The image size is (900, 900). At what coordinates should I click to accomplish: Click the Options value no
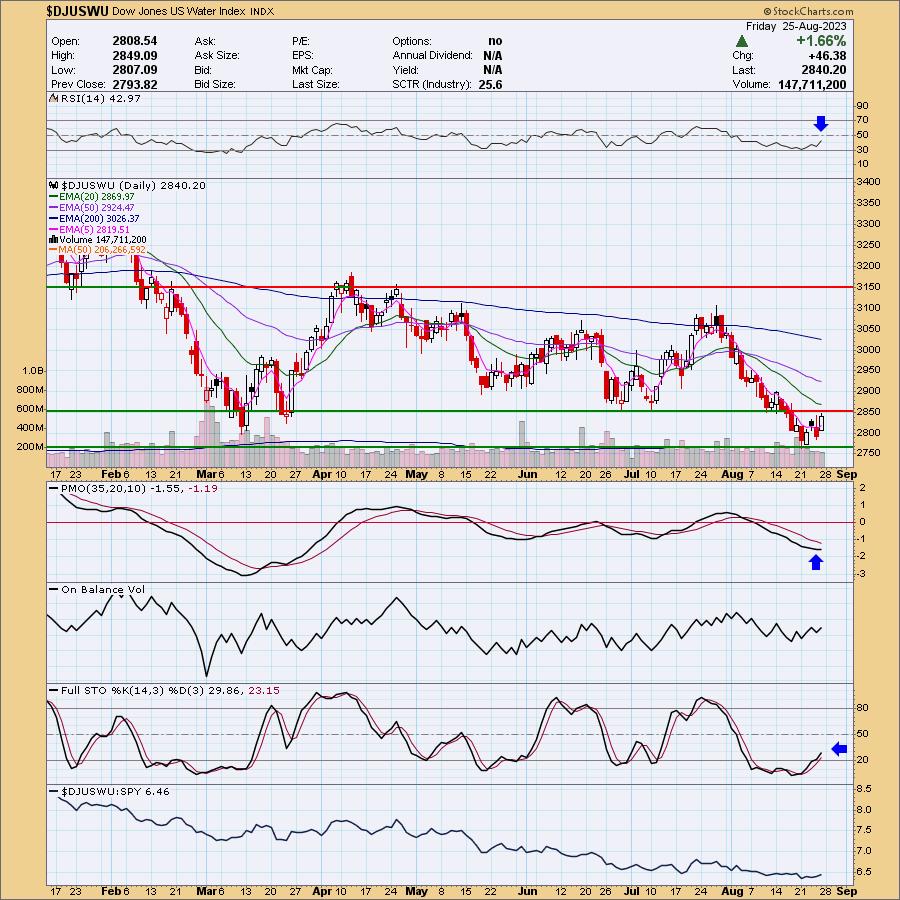pyautogui.click(x=495, y=41)
